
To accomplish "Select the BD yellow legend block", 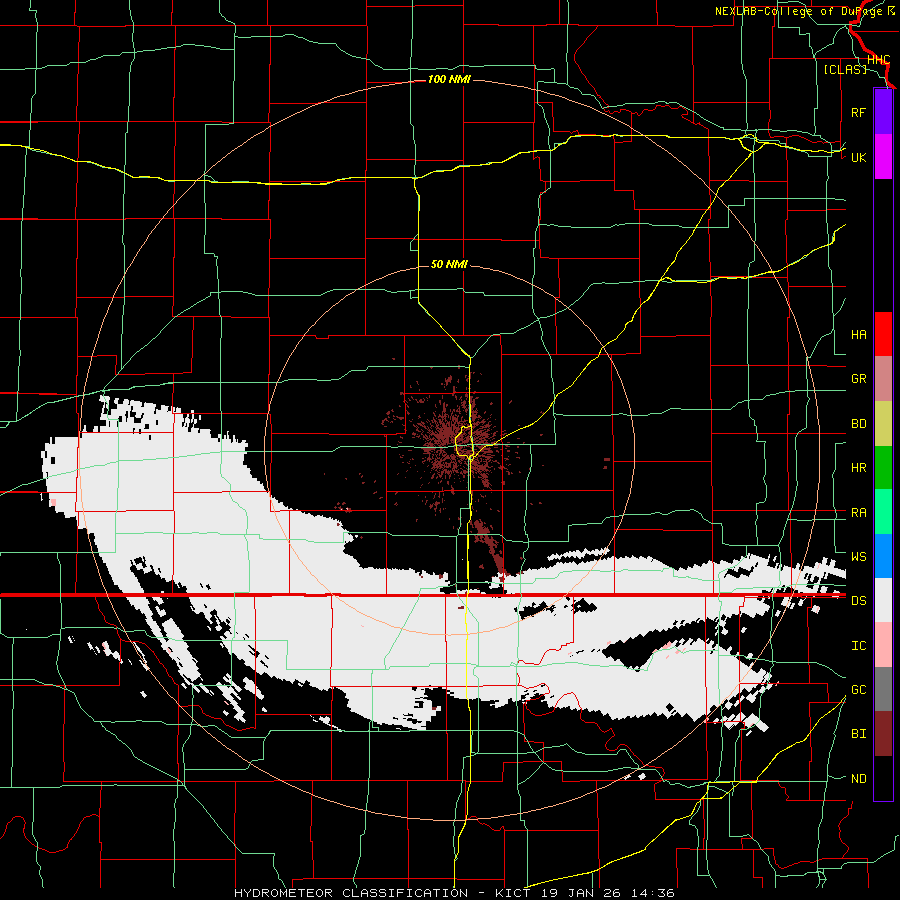I will pos(883,424).
